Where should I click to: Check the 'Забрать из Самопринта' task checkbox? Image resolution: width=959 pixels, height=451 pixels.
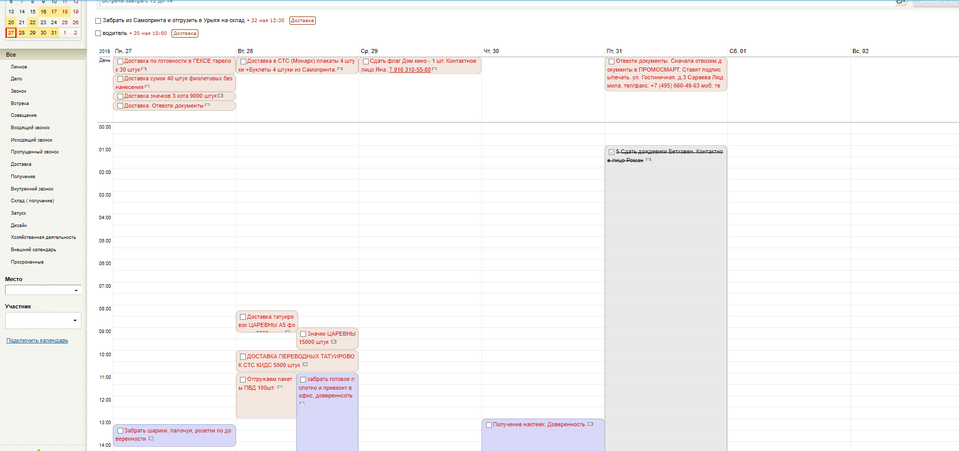point(98,20)
